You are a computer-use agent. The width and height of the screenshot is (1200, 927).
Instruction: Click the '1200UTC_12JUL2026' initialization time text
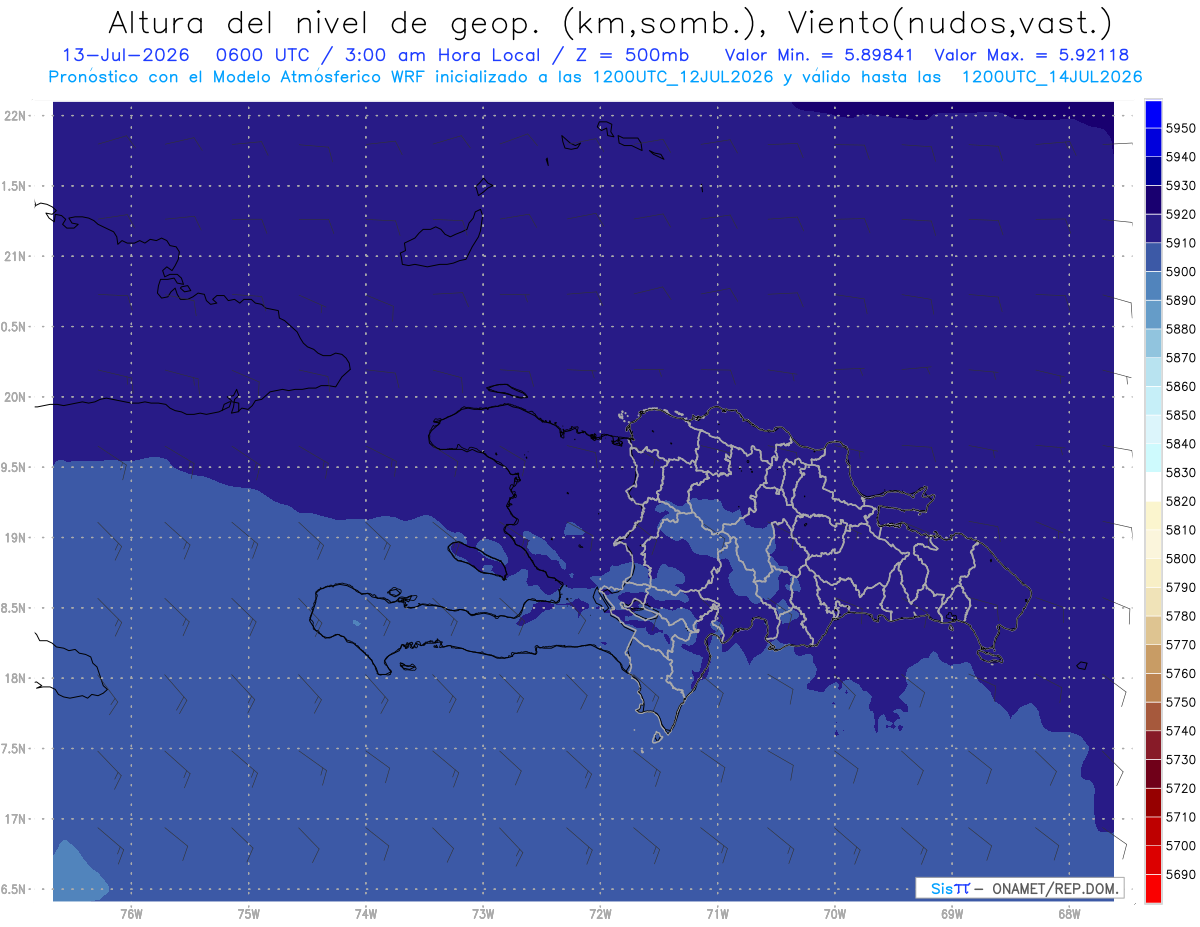point(683,77)
